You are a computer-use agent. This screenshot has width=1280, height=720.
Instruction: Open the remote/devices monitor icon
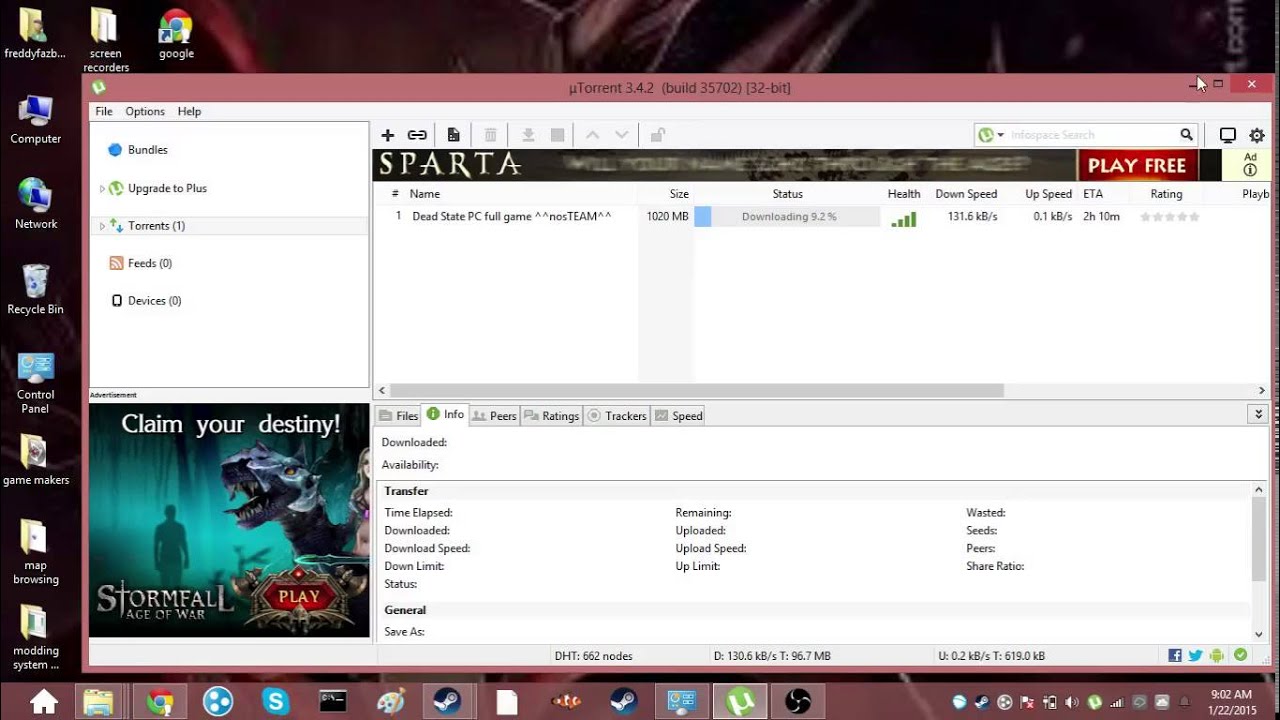tap(1227, 135)
